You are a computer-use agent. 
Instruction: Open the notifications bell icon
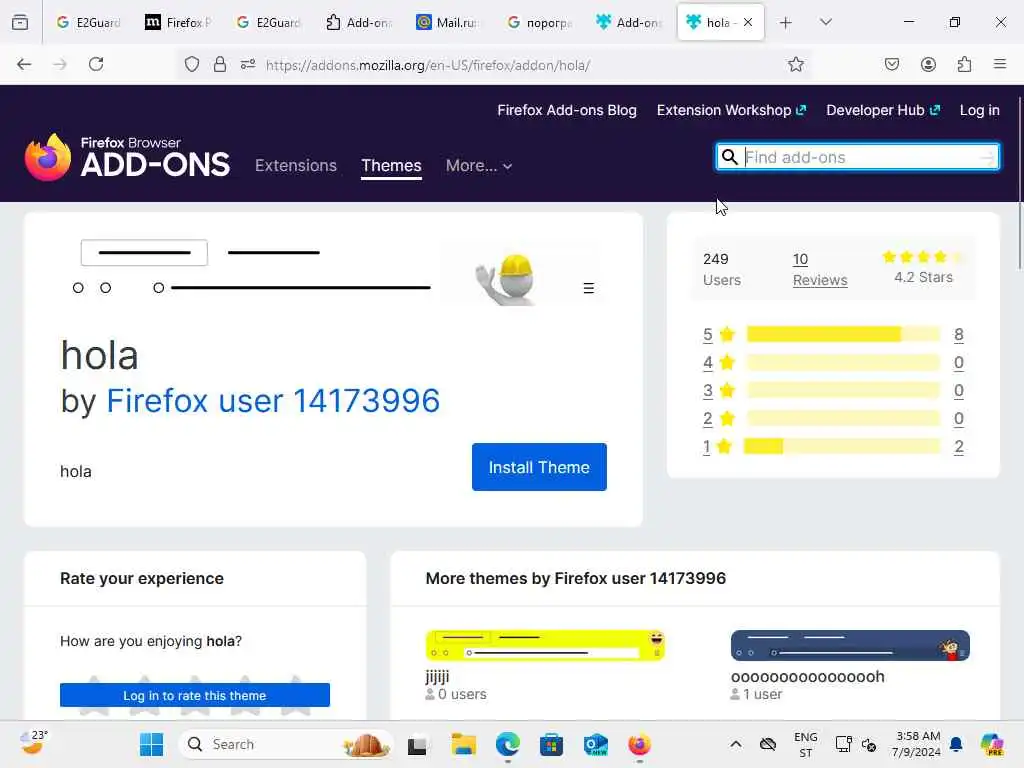point(956,744)
